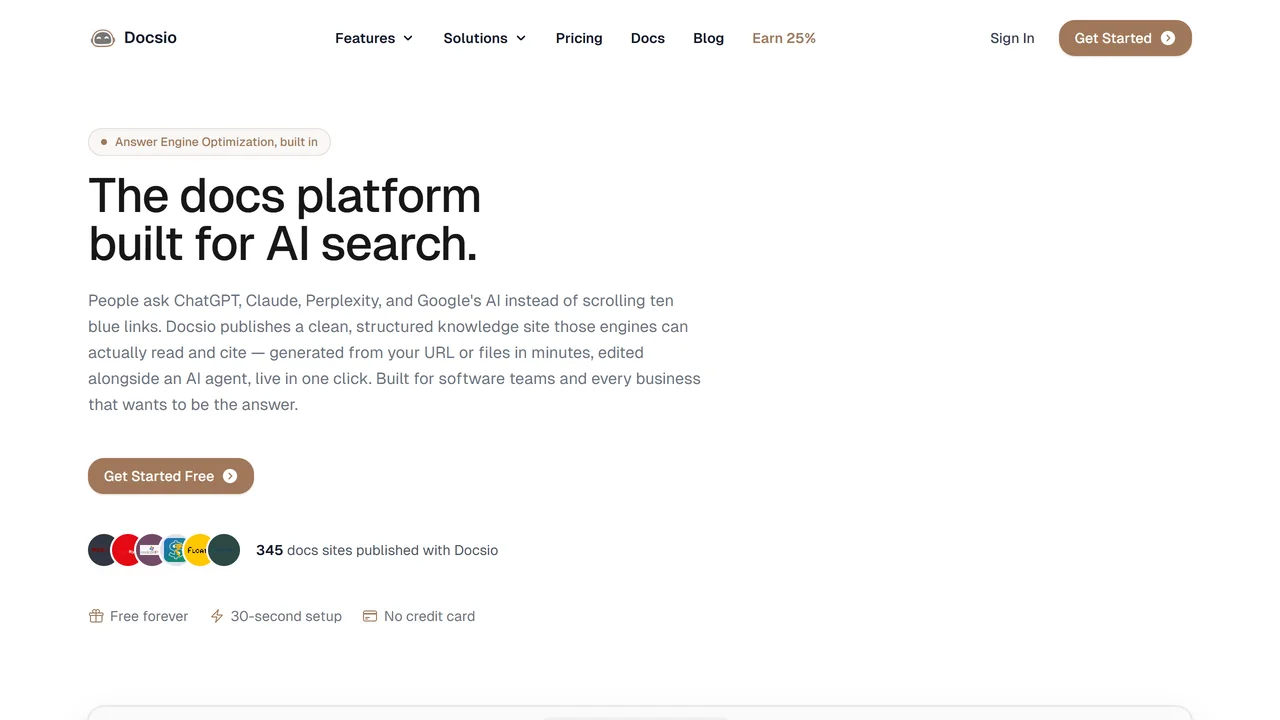Click the arrow icon inside Get Started Free
The width and height of the screenshot is (1280, 720).
pos(230,476)
